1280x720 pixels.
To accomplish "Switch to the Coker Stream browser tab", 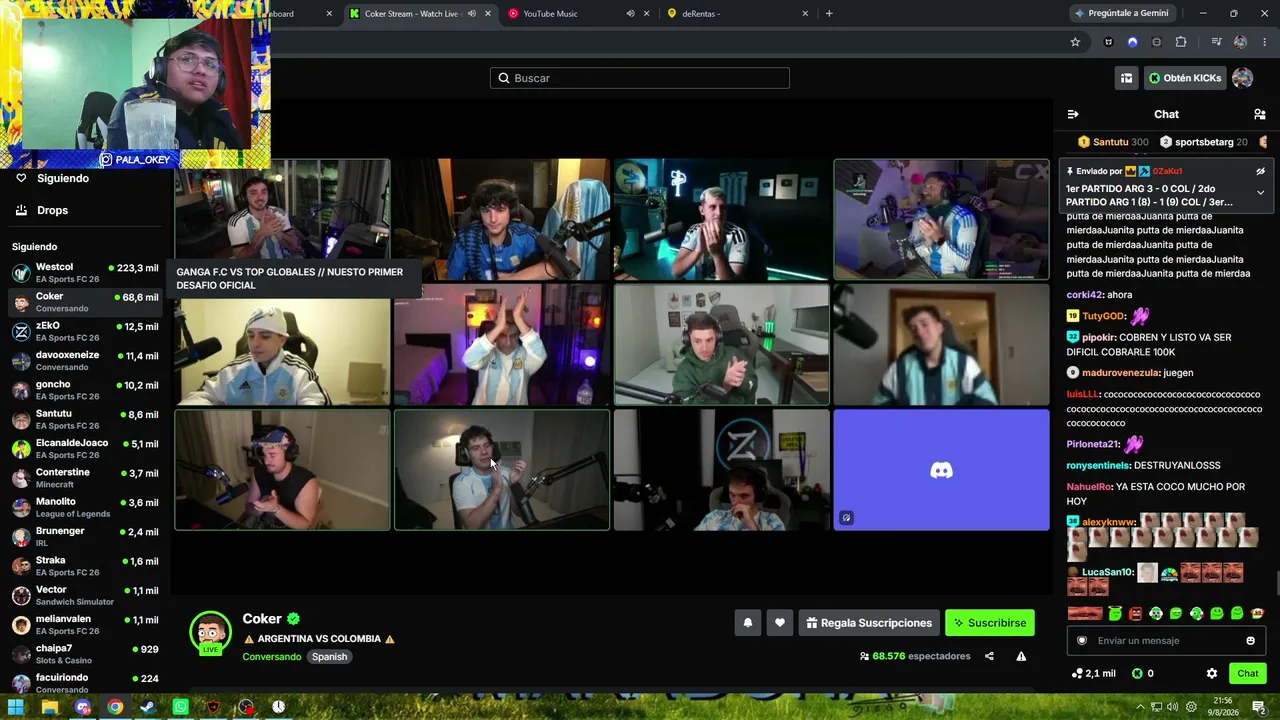I will pyautogui.click(x=410, y=14).
